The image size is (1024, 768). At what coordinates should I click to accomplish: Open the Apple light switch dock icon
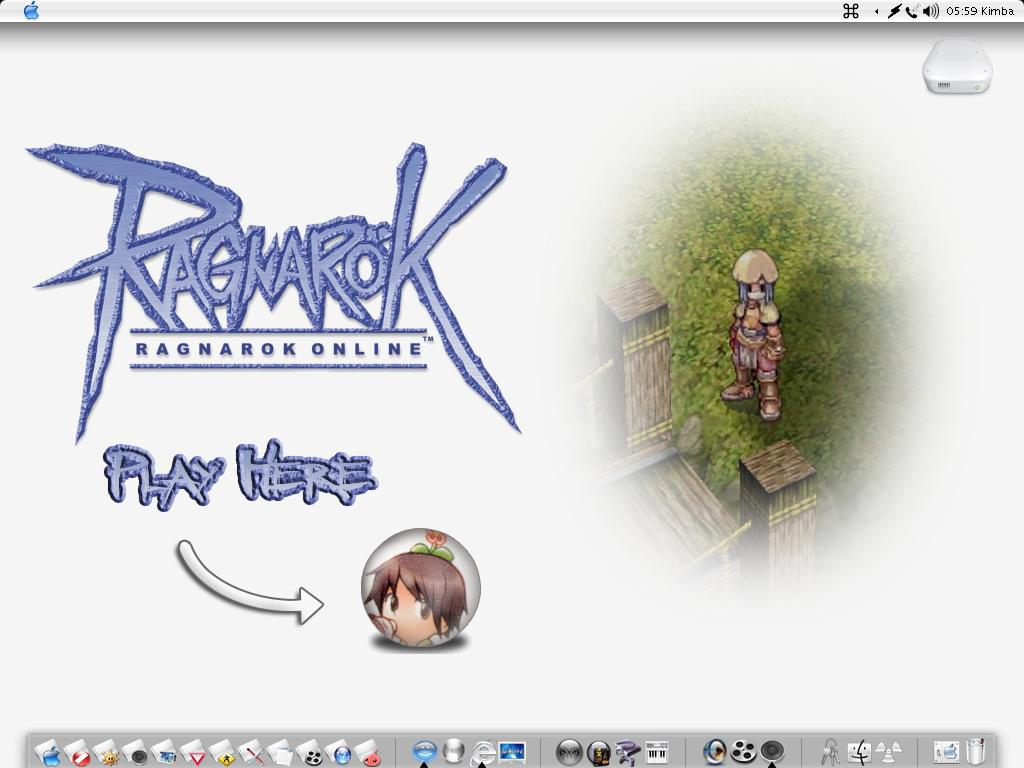point(945,752)
